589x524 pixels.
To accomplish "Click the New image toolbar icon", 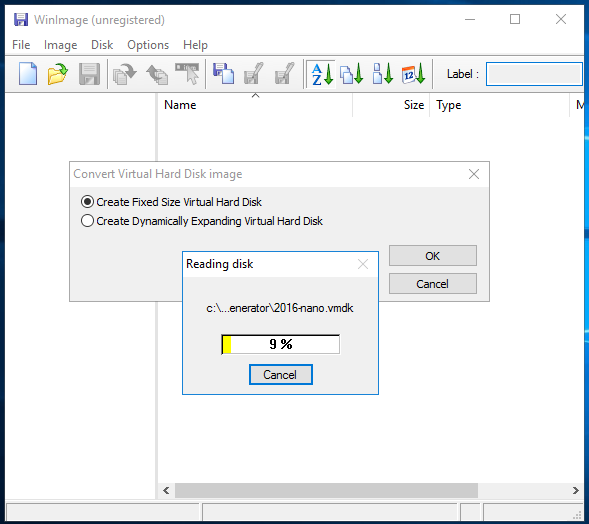I will pos(28,74).
